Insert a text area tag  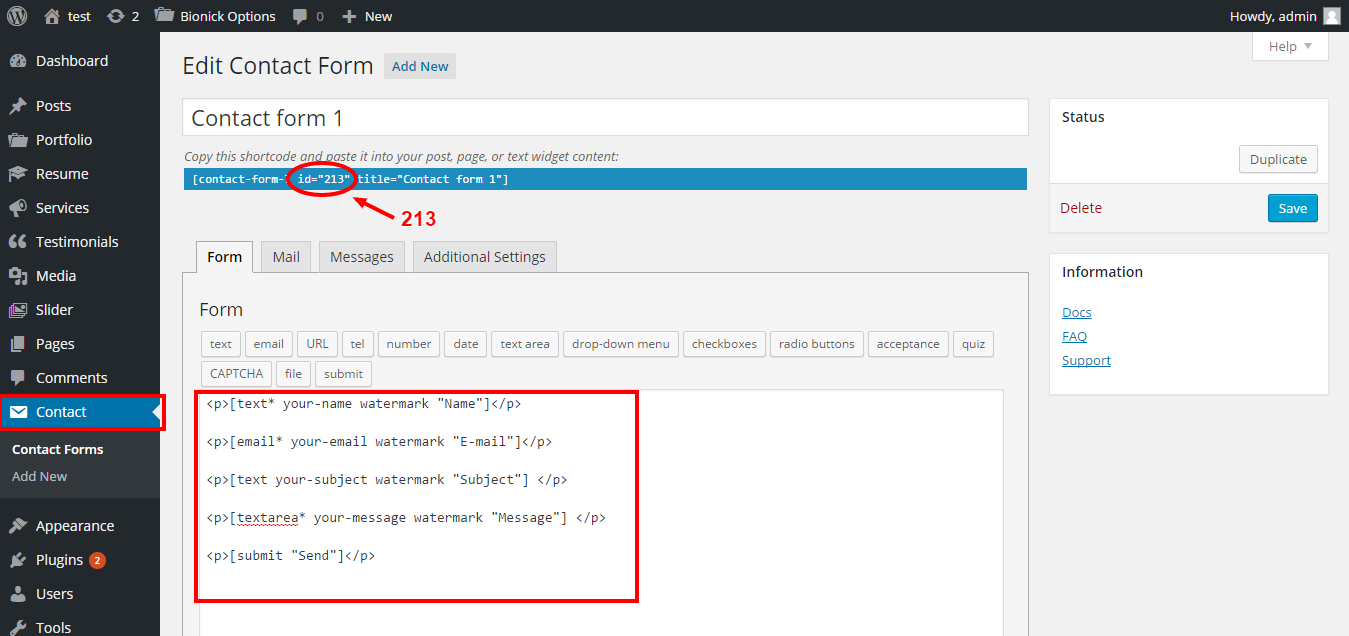point(525,344)
